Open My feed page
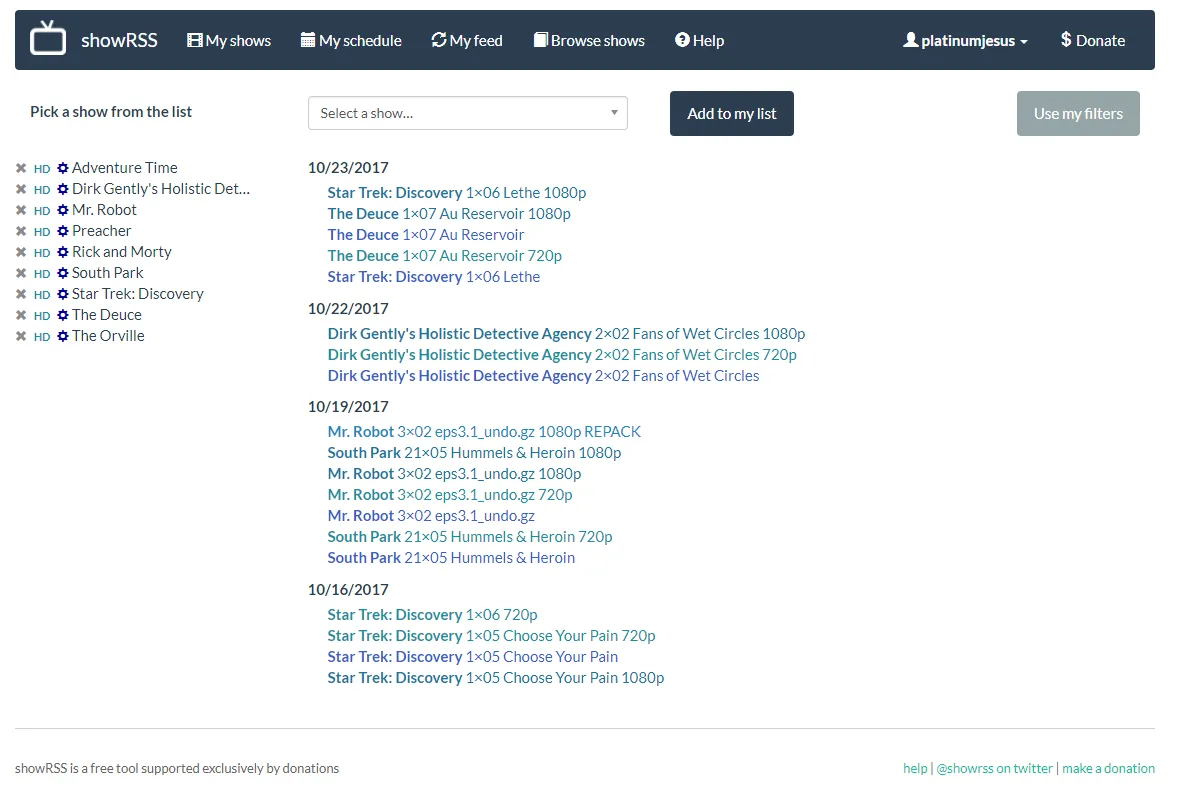1192x795 pixels. tap(467, 40)
